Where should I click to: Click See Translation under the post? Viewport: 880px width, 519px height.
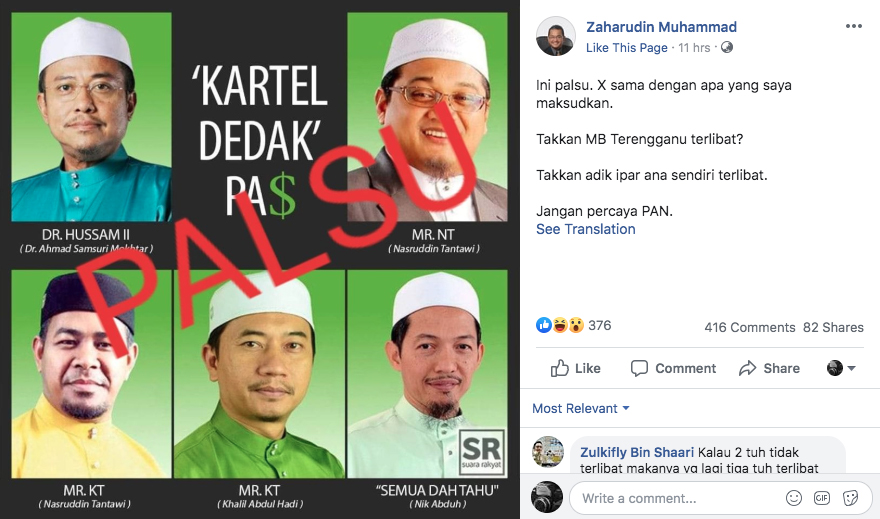585,229
